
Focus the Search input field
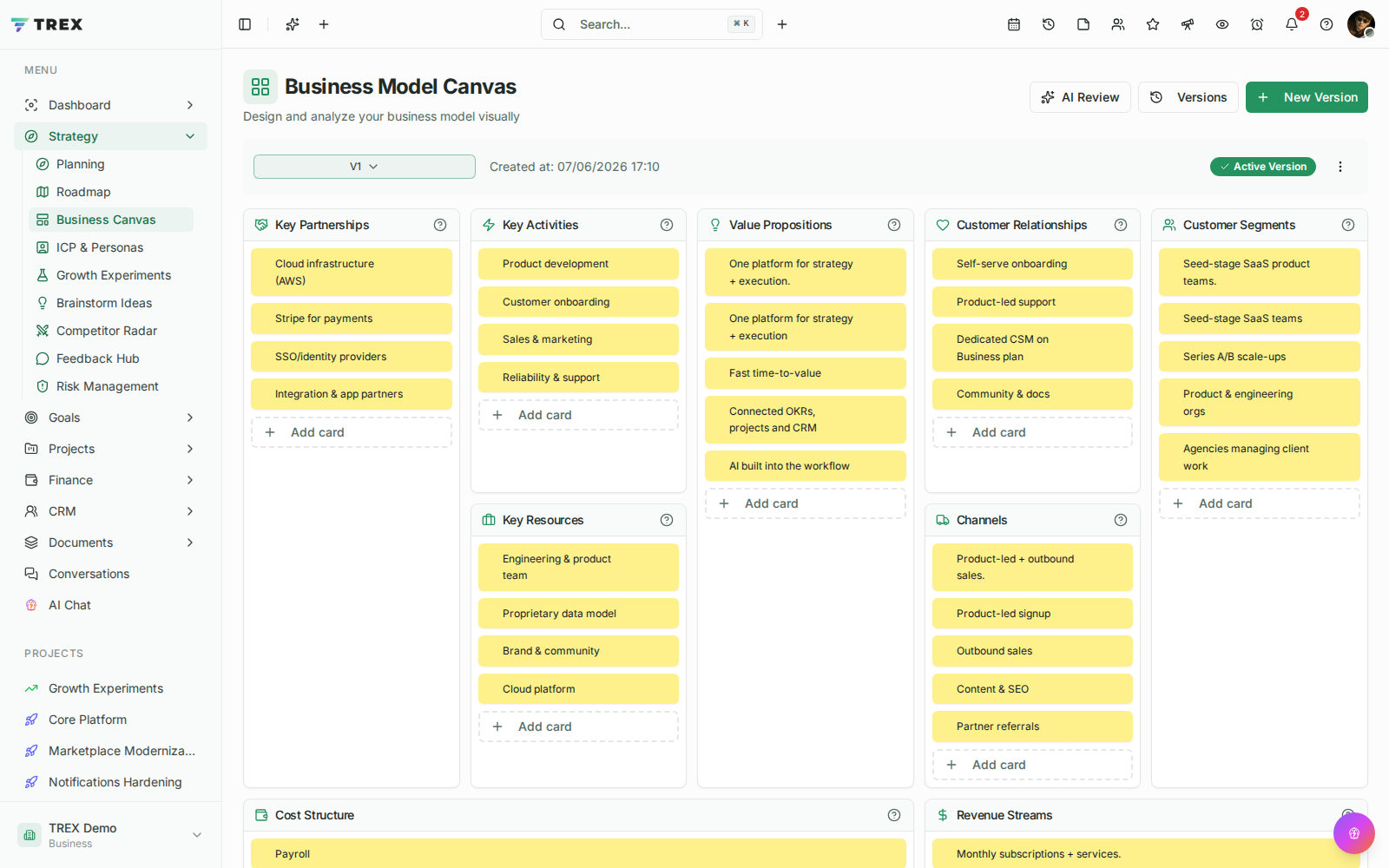click(x=652, y=24)
